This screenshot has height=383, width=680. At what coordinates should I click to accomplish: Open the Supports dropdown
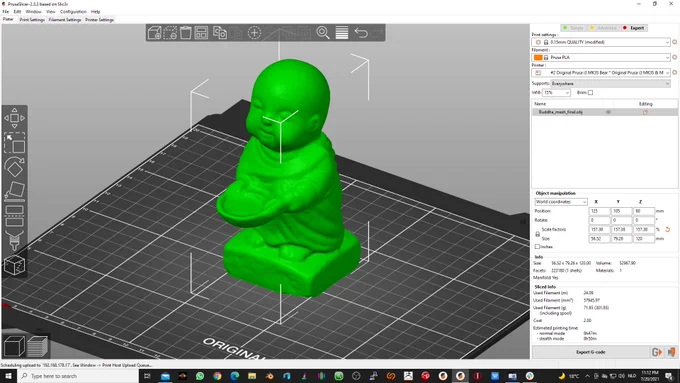(611, 83)
